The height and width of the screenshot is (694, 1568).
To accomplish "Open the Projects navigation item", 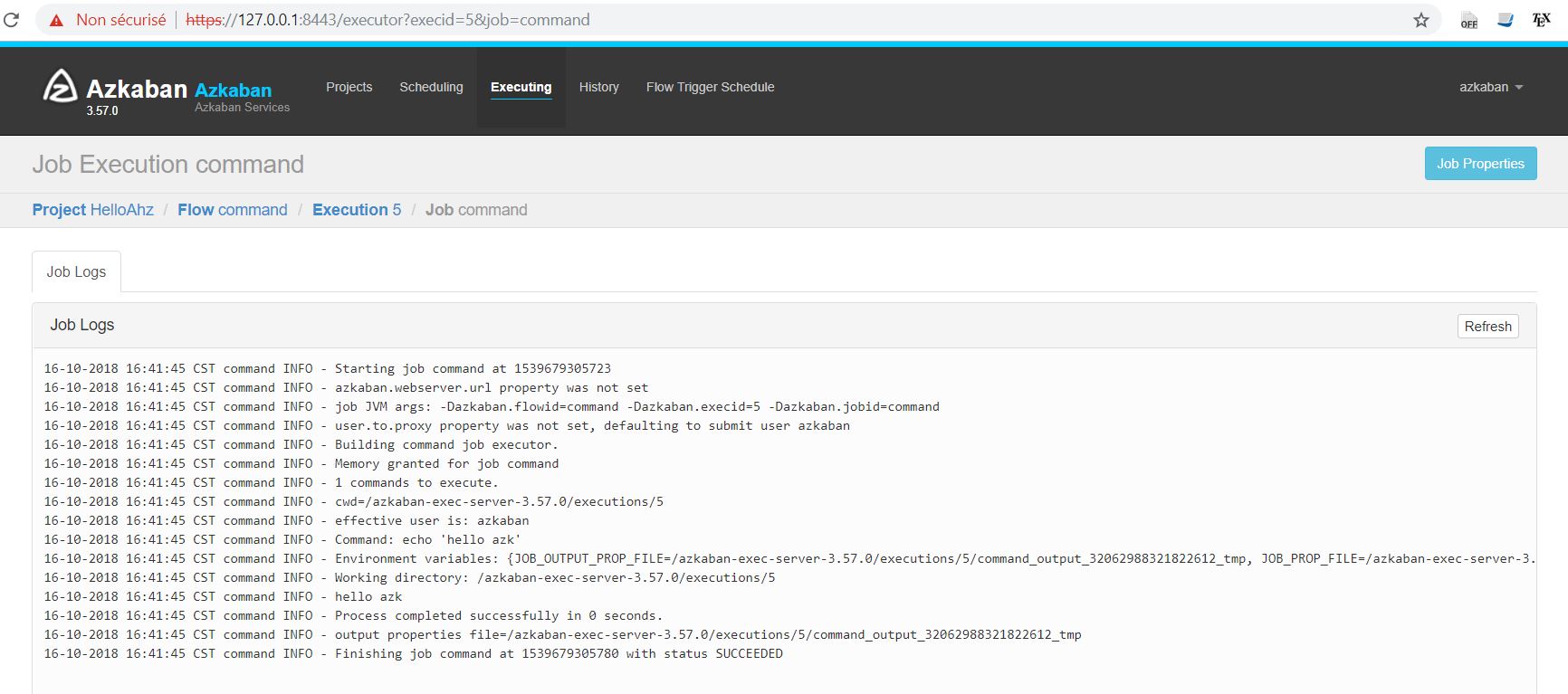I will coord(349,87).
